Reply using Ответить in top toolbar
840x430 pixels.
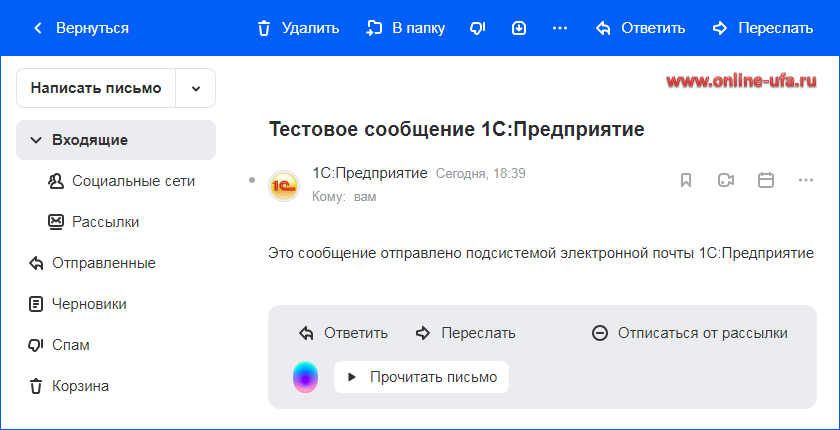pos(640,28)
